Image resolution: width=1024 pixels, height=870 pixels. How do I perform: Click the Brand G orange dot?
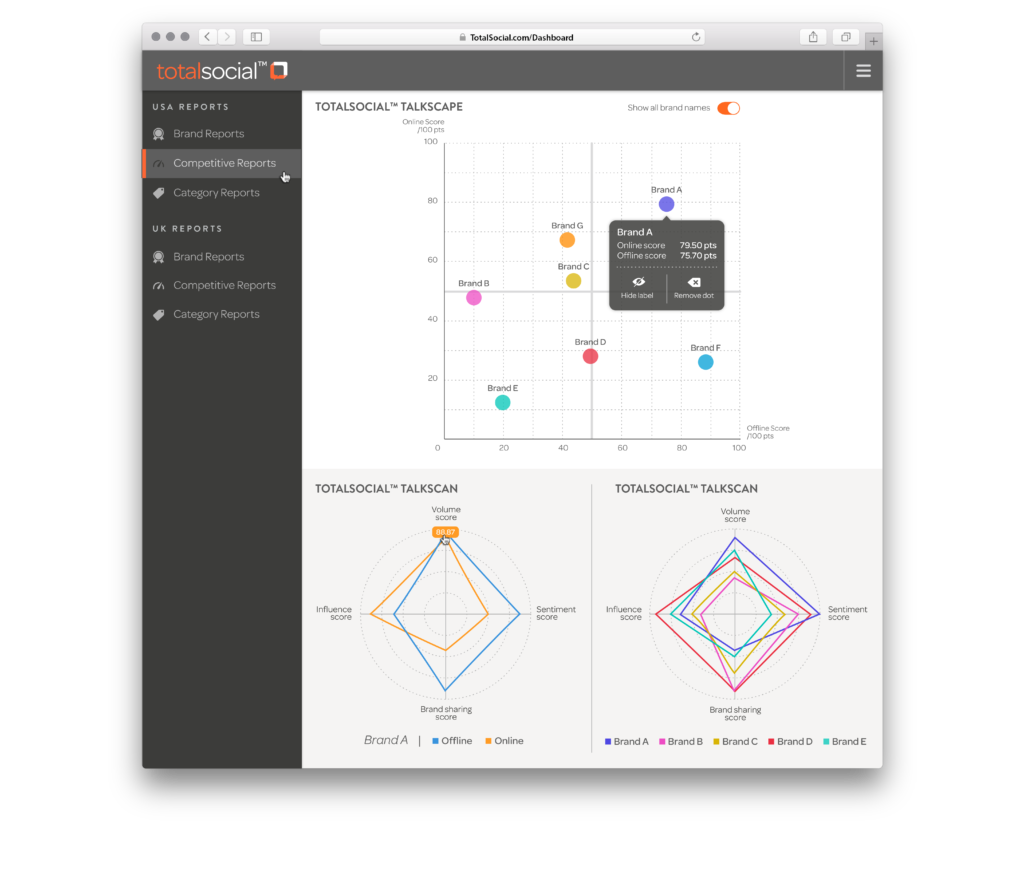click(567, 240)
